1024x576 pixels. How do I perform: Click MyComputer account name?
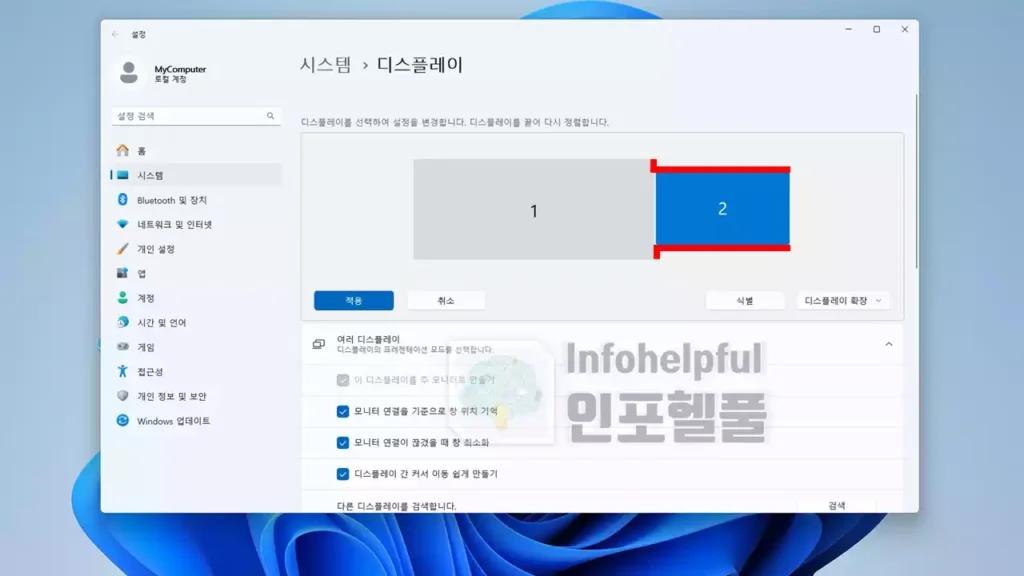[180, 69]
